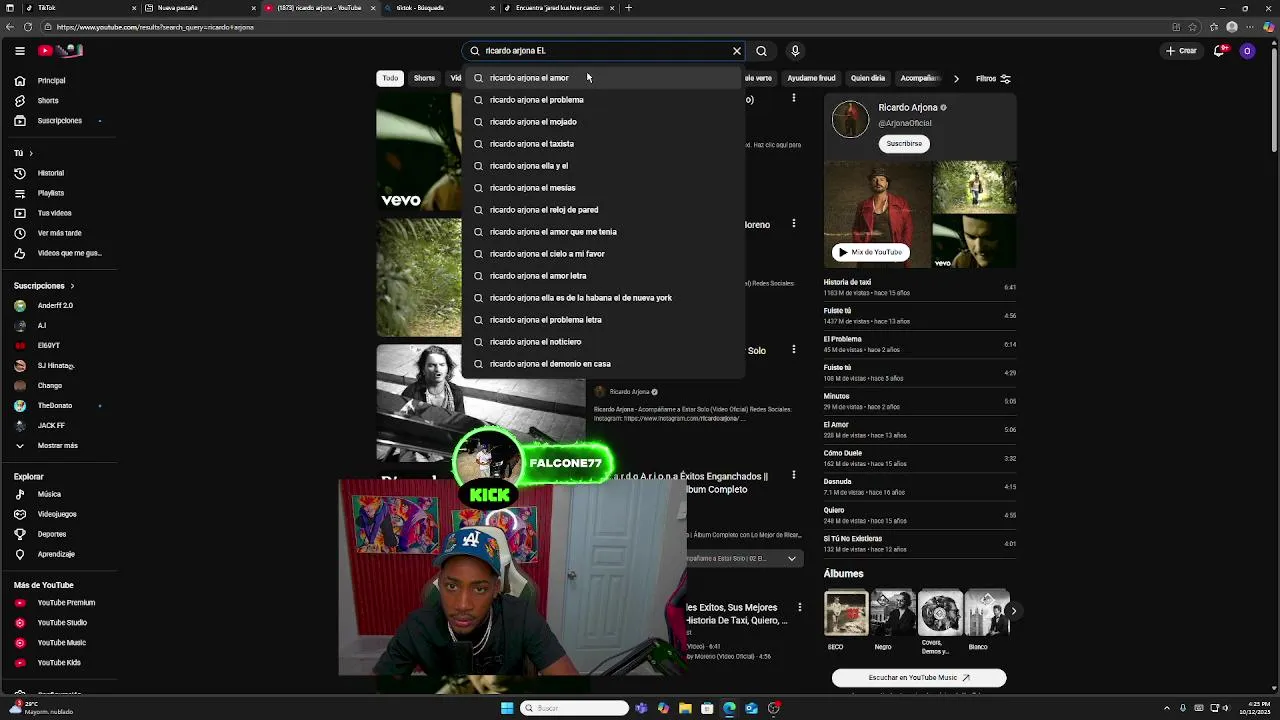Open Ver más tarde list
This screenshot has height=720, width=1280.
(59, 233)
